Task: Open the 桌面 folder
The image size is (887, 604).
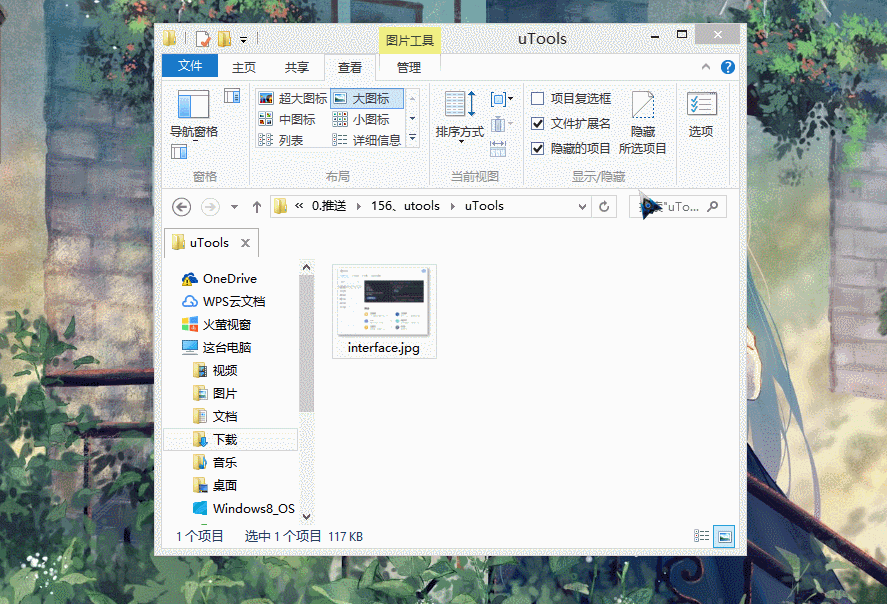Action: (x=215, y=485)
